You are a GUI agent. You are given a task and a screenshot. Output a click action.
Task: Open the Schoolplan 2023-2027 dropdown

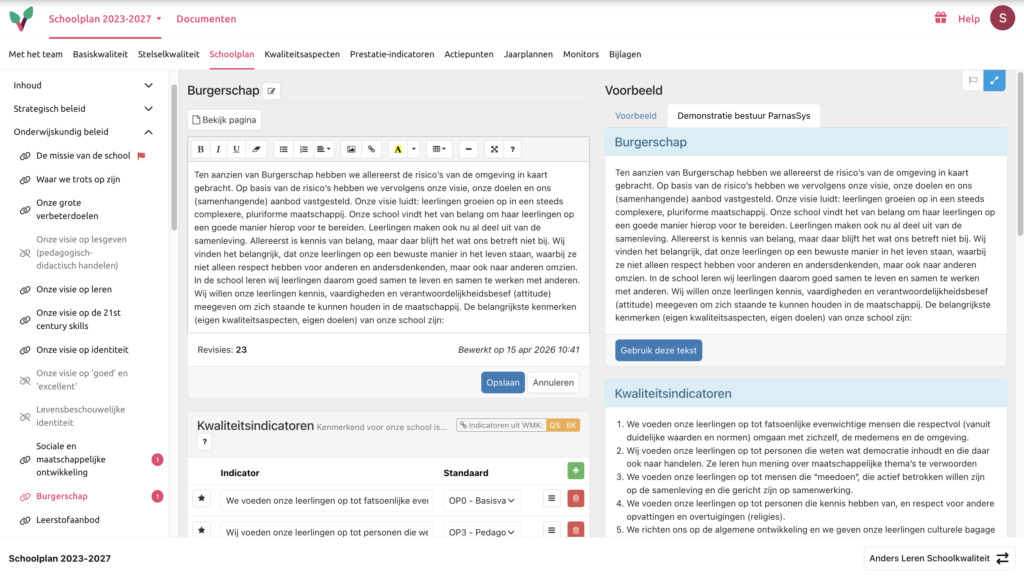tap(104, 19)
